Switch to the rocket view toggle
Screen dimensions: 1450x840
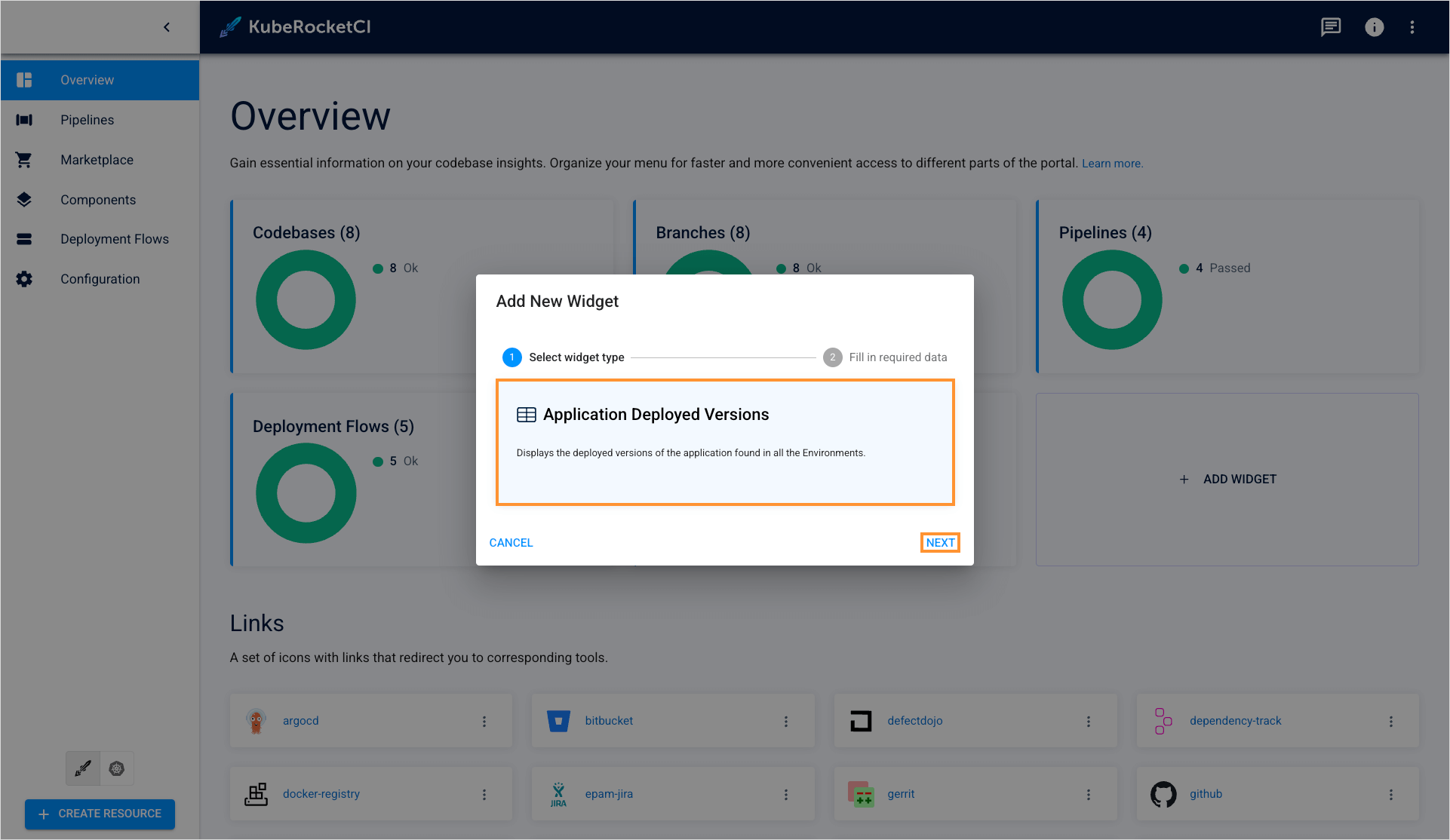coord(83,768)
